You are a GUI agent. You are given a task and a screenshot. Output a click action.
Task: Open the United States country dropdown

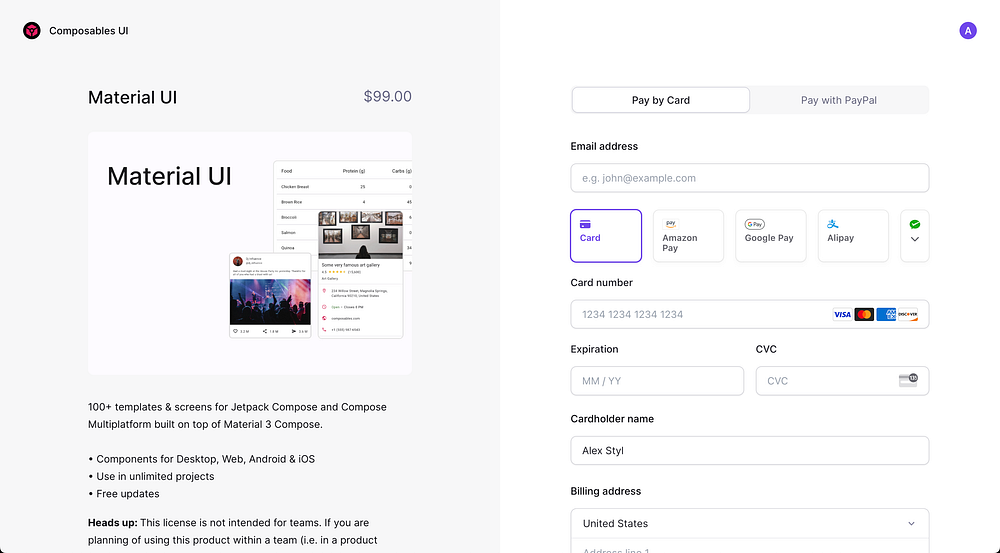750,523
